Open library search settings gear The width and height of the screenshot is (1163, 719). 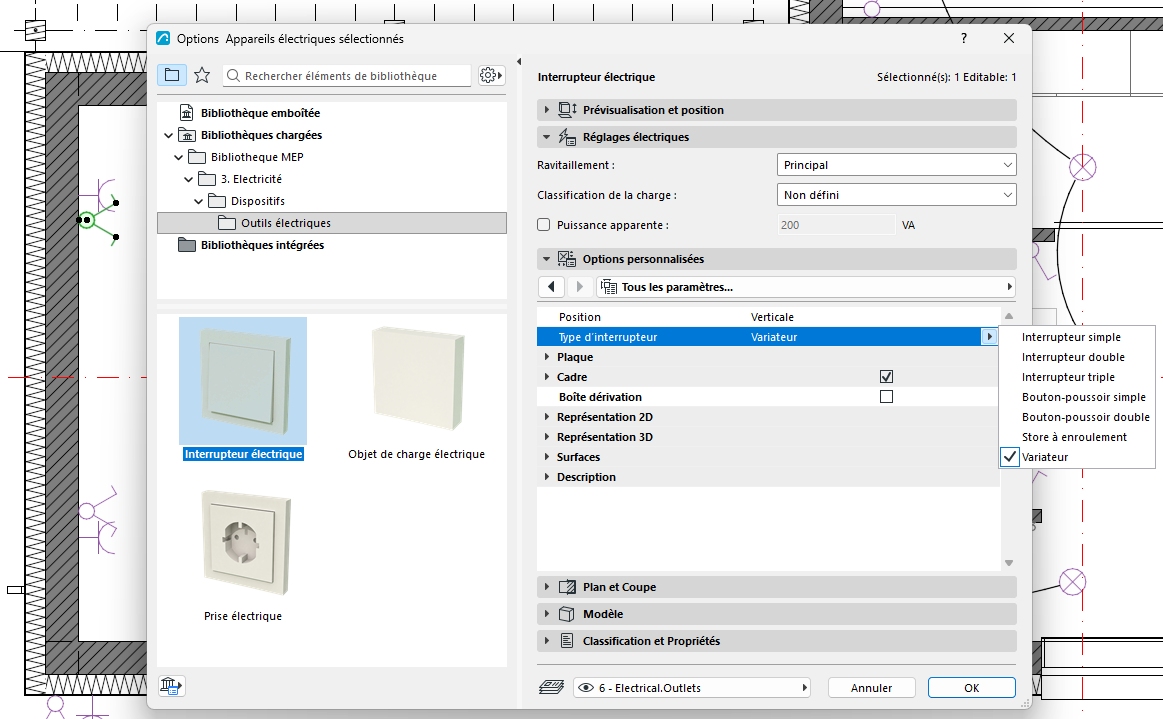pos(491,75)
